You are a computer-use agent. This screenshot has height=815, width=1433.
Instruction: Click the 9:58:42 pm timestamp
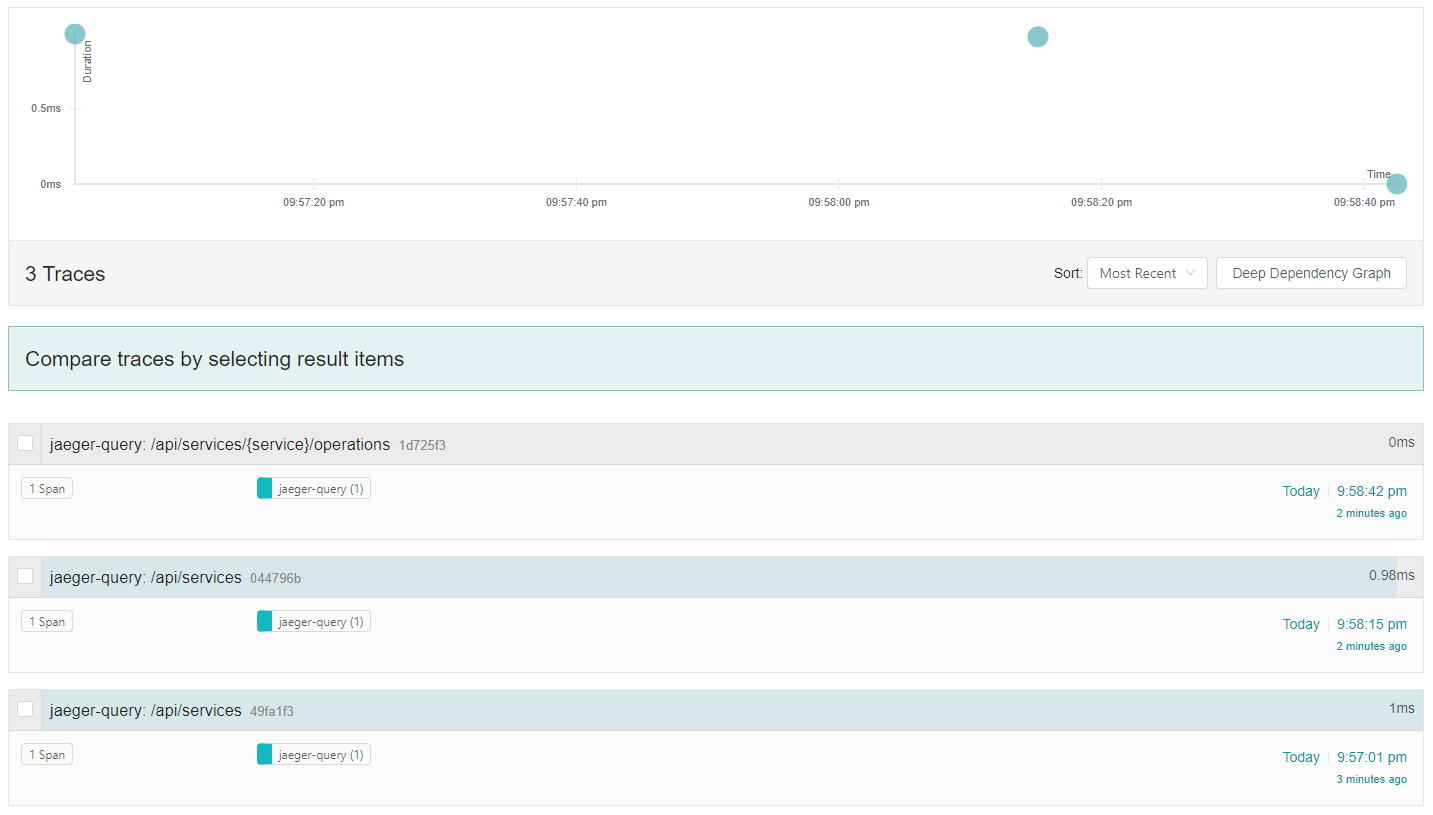point(1371,491)
